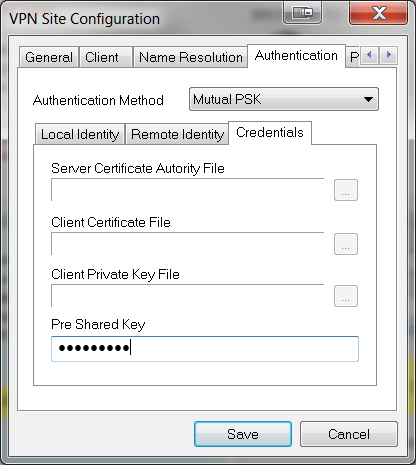Show the Local Identity sub-tab

pos(80,134)
